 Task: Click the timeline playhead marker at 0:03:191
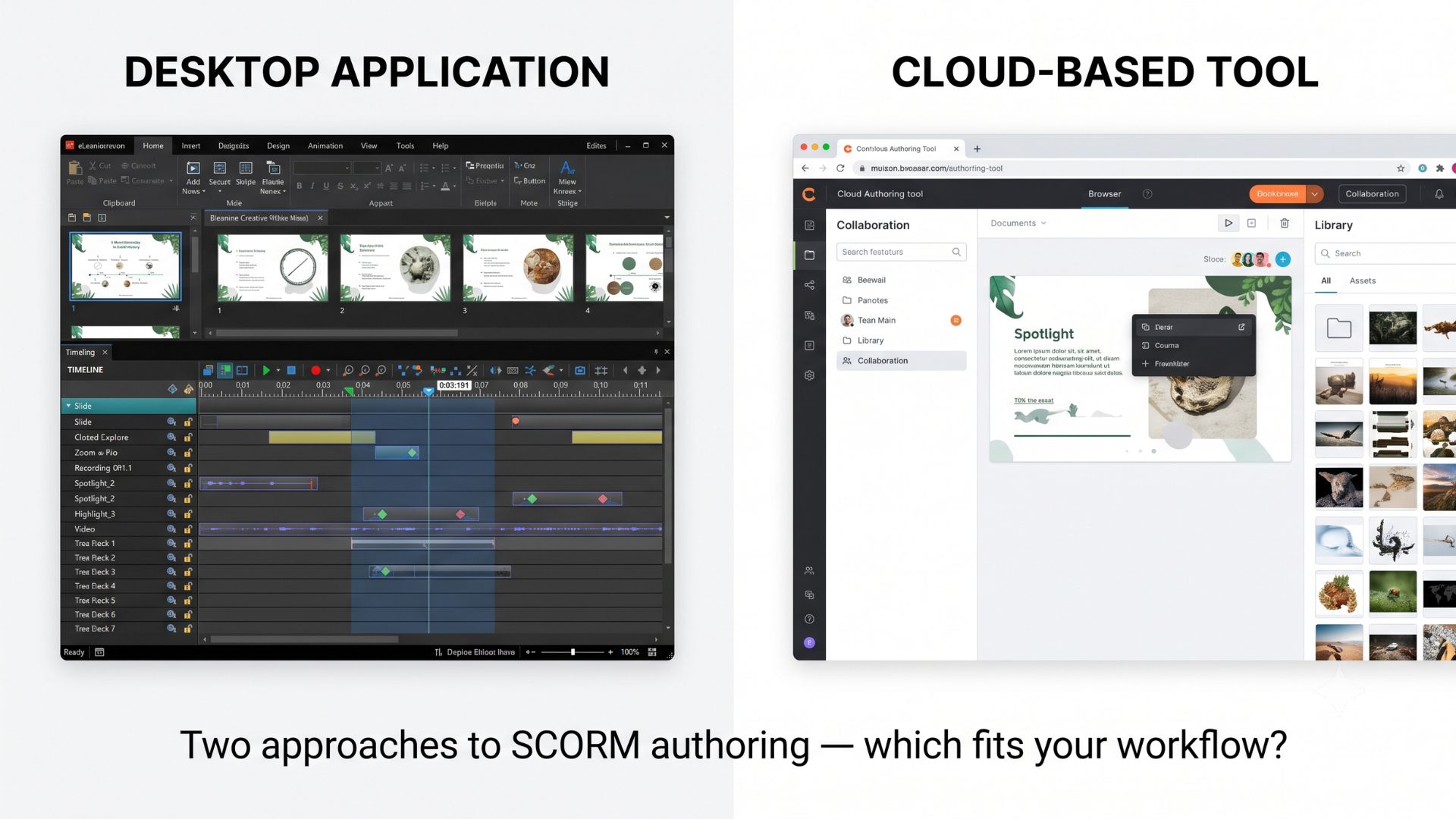pos(428,391)
